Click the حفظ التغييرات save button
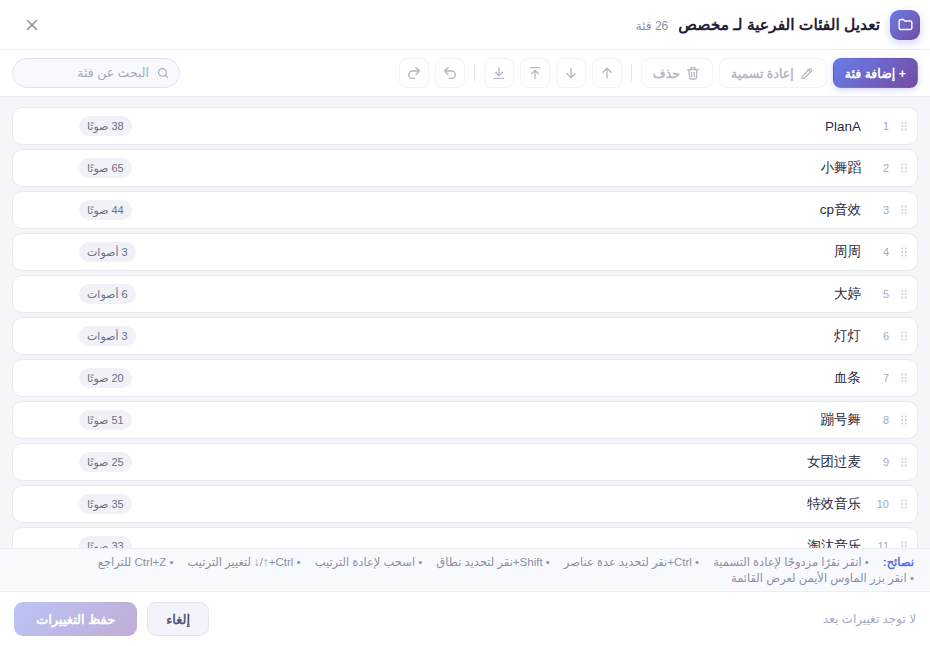The height and width of the screenshot is (646, 930). click(75, 619)
